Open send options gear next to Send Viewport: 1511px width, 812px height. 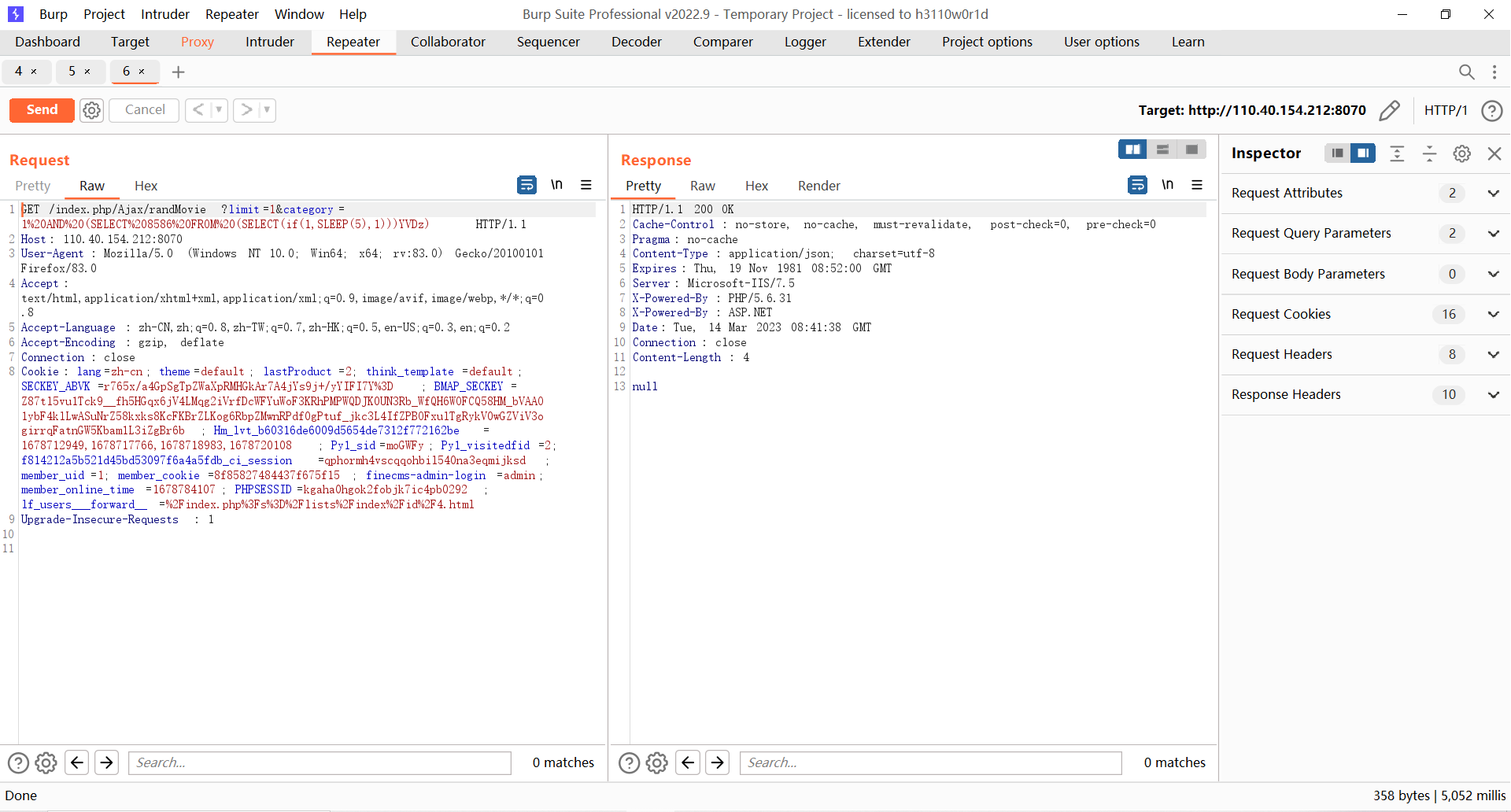(x=92, y=110)
